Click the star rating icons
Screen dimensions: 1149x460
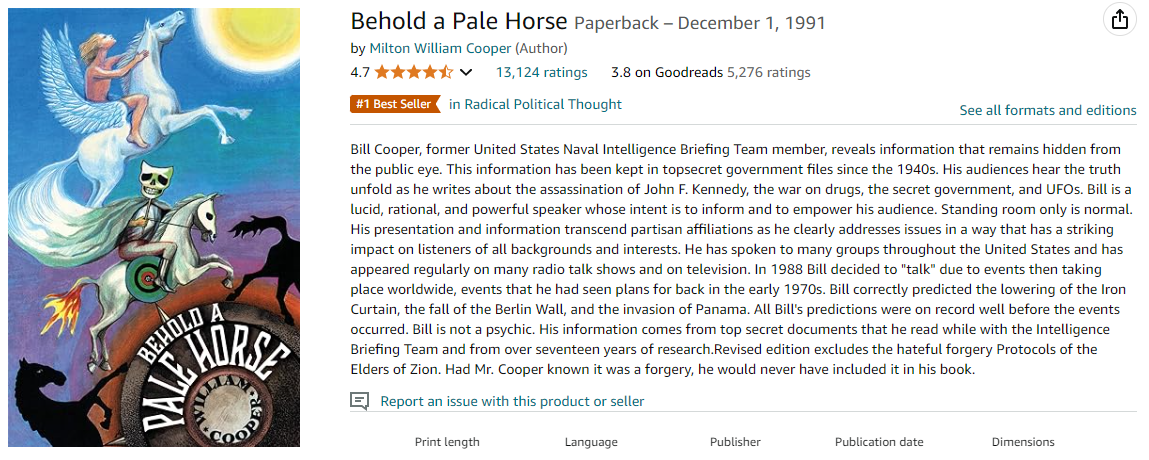click(414, 72)
